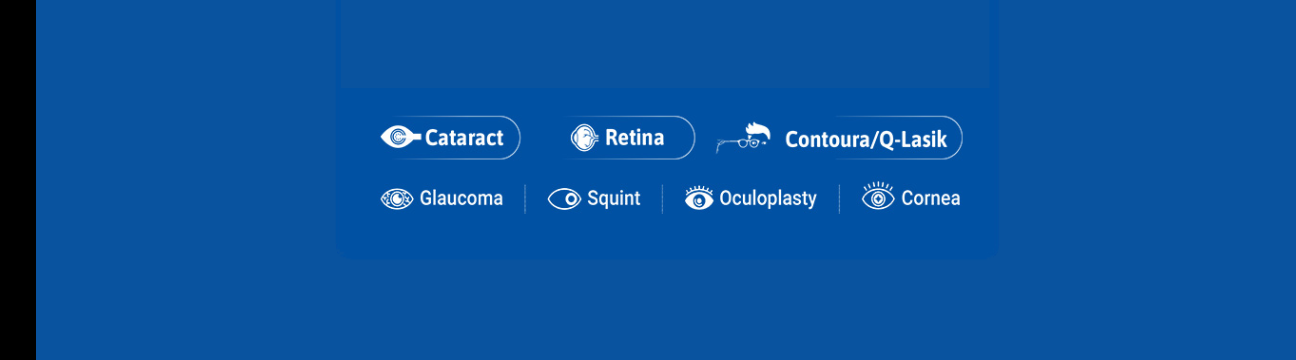The width and height of the screenshot is (1296, 360).
Task: Click the Oculoplasty eyelash eye icon
Action: 699,198
